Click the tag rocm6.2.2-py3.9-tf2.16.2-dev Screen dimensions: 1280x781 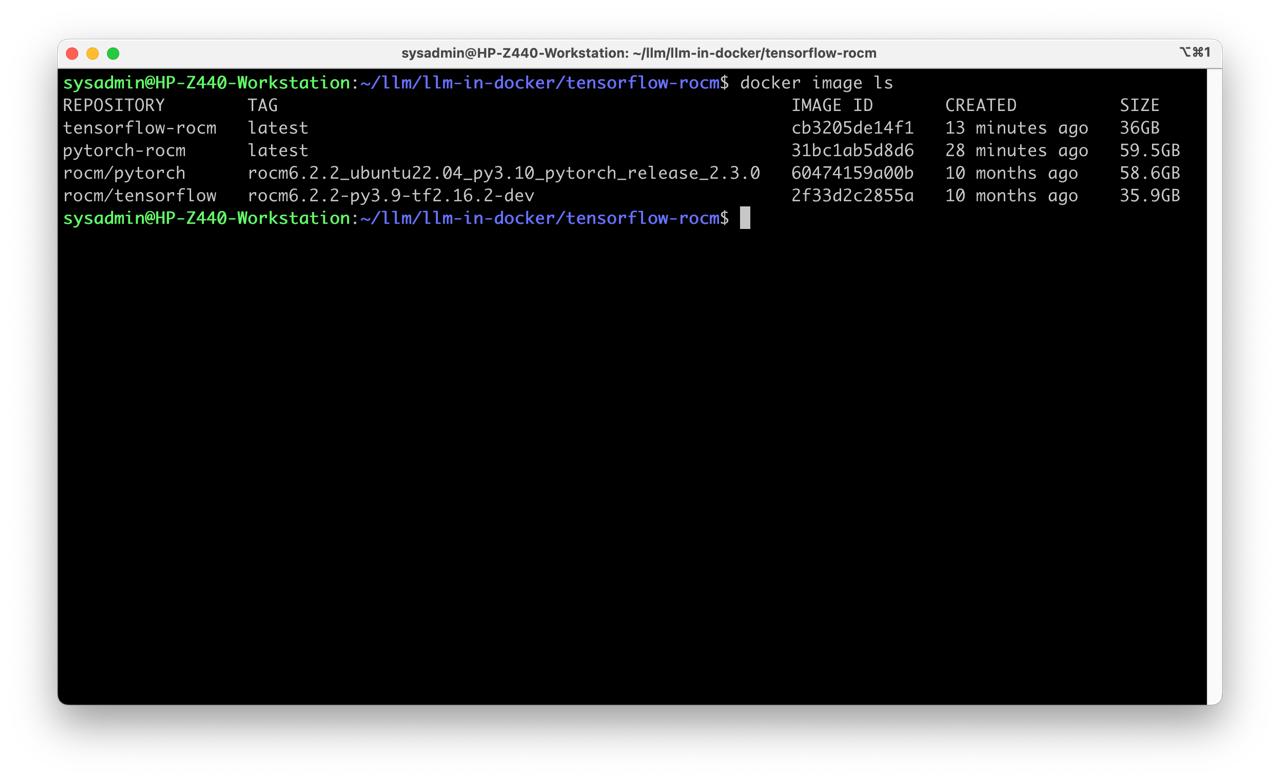[391, 195]
